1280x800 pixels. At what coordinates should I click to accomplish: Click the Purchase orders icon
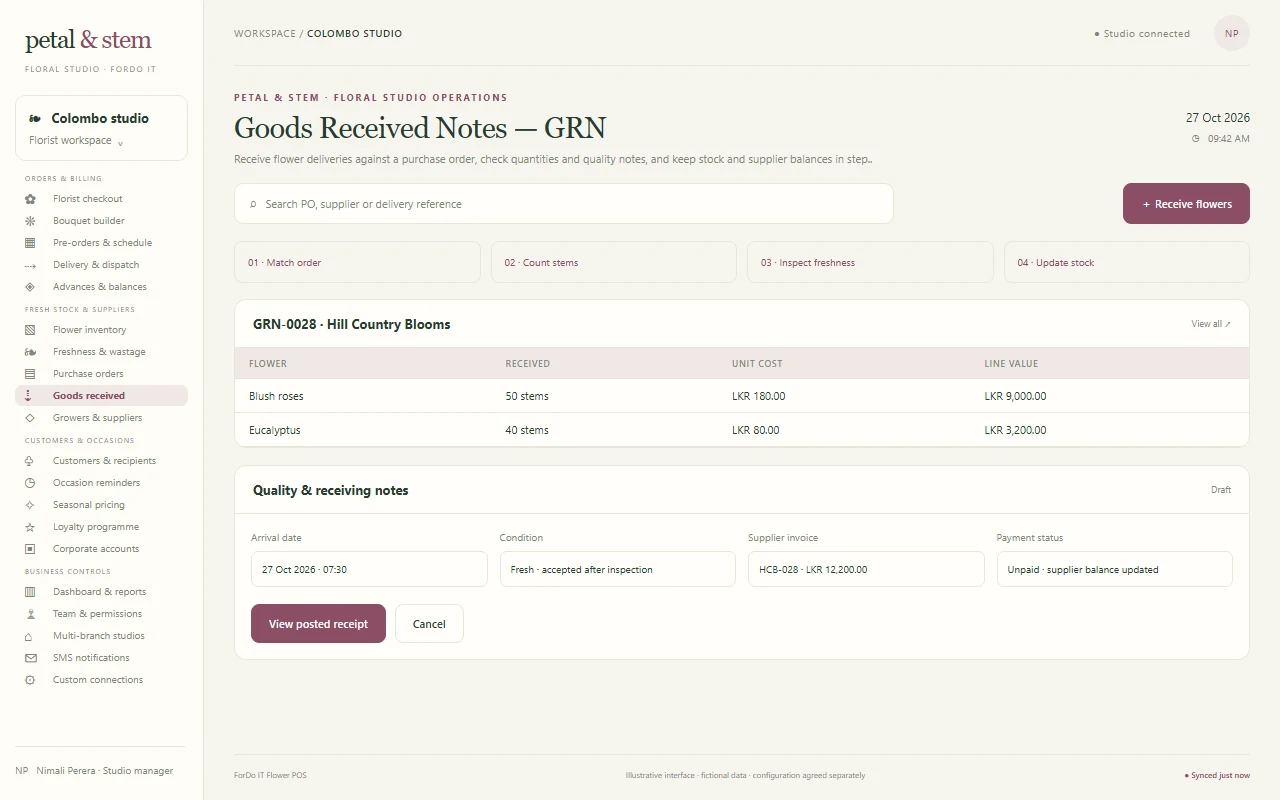tap(30, 374)
